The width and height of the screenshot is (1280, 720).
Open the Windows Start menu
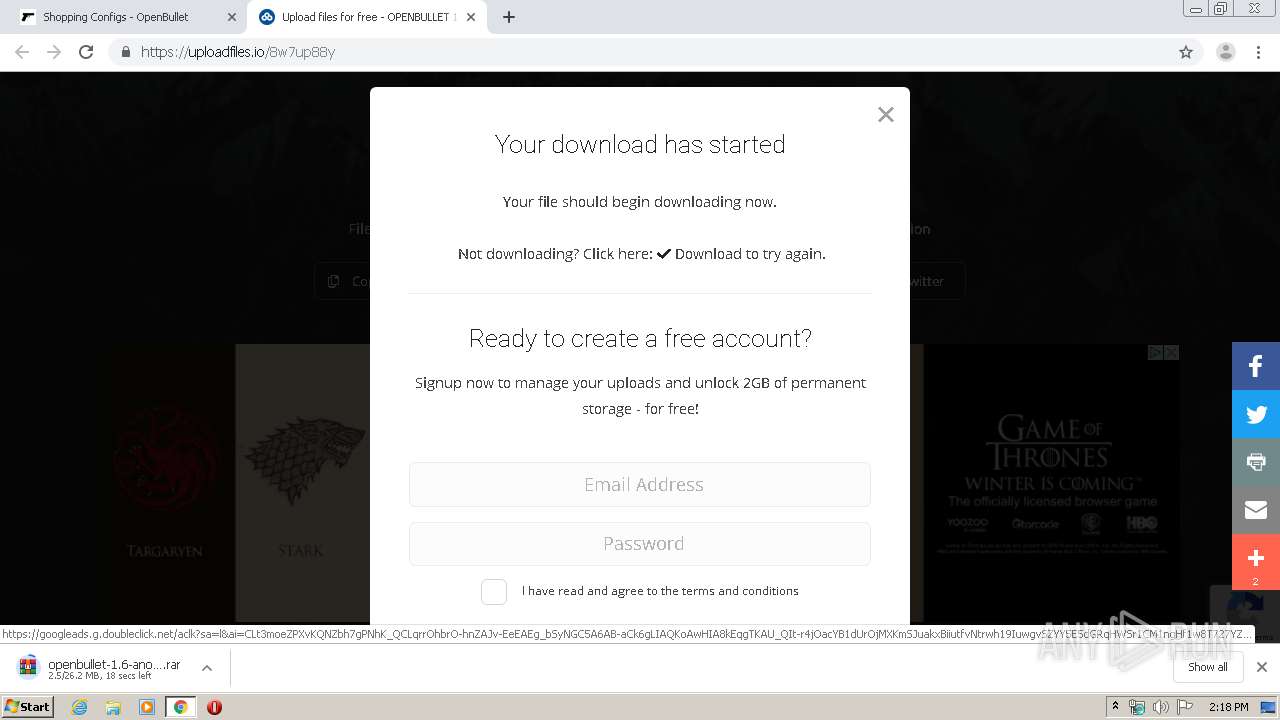point(27,707)
